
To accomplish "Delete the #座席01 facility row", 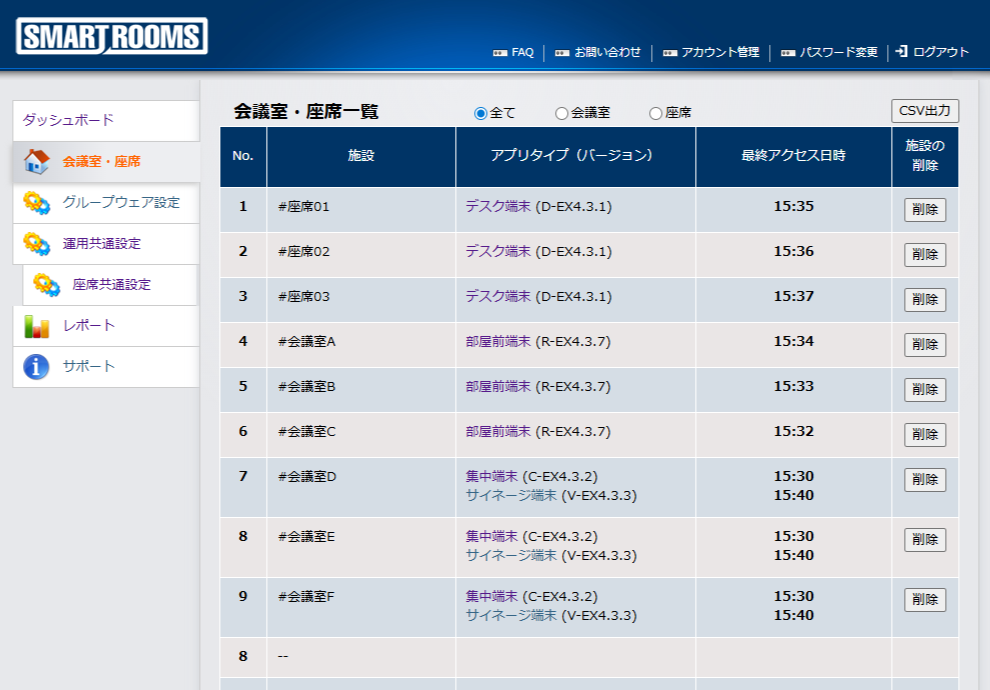I will 924,210.
